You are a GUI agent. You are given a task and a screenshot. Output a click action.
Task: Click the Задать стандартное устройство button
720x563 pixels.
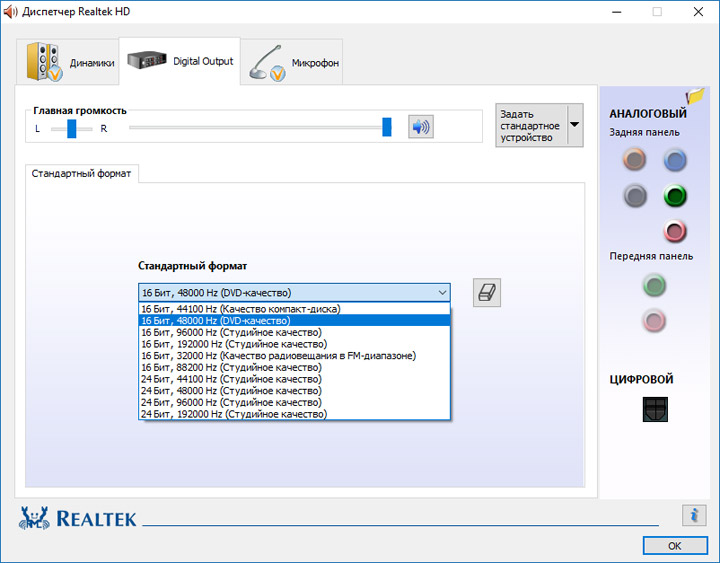pyautogui.click(x=531, y=125)
